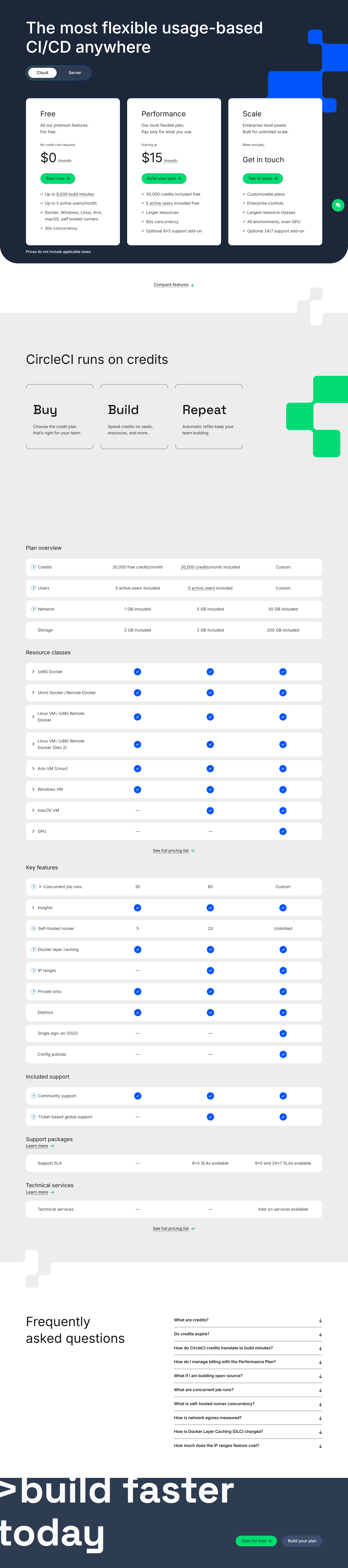Expand the Windows VM row
348x1568 pixels.
click(x=33, y=789)
